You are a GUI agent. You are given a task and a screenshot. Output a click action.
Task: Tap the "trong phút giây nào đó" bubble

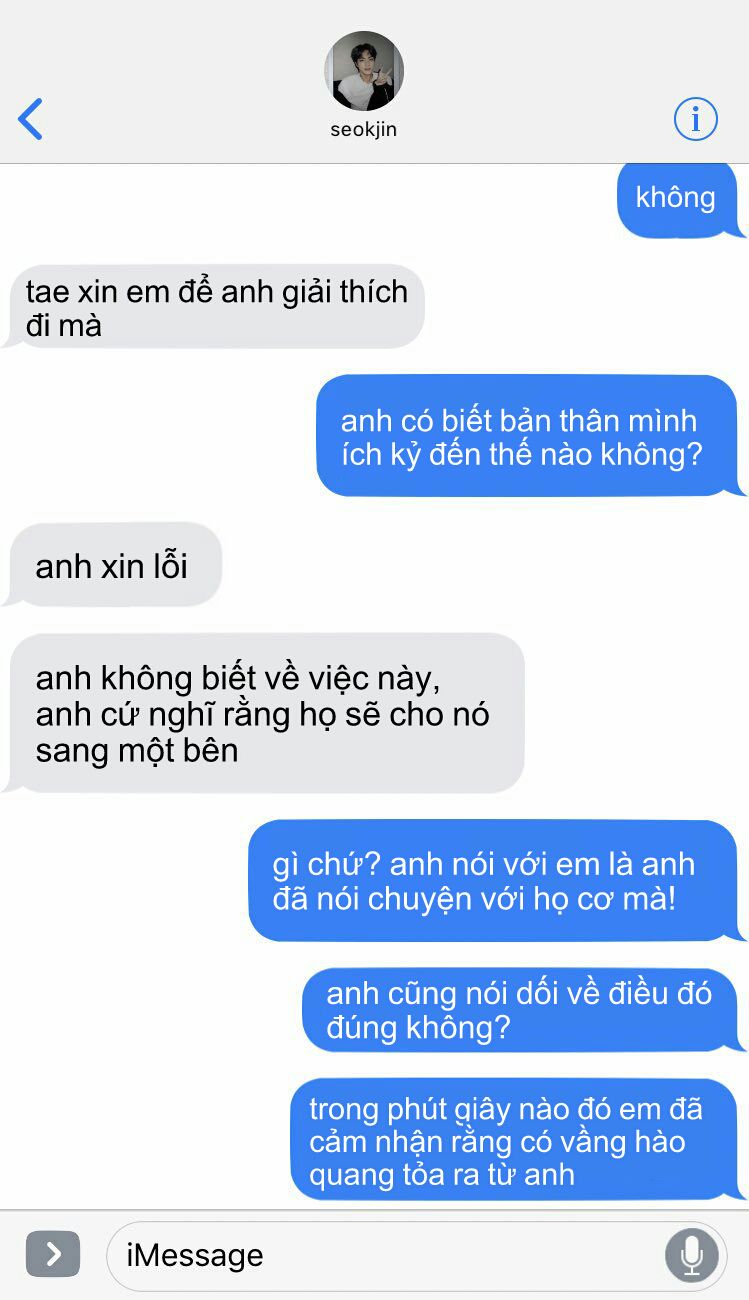click(517, 1140)
